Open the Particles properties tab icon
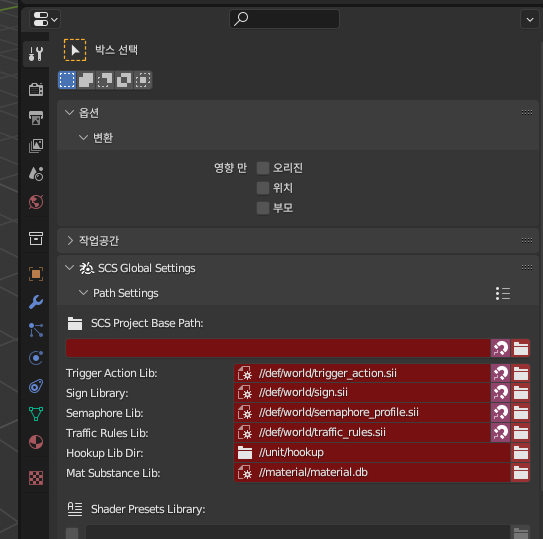The height and width of the screenshot is (539, 543). pos(36,330)
